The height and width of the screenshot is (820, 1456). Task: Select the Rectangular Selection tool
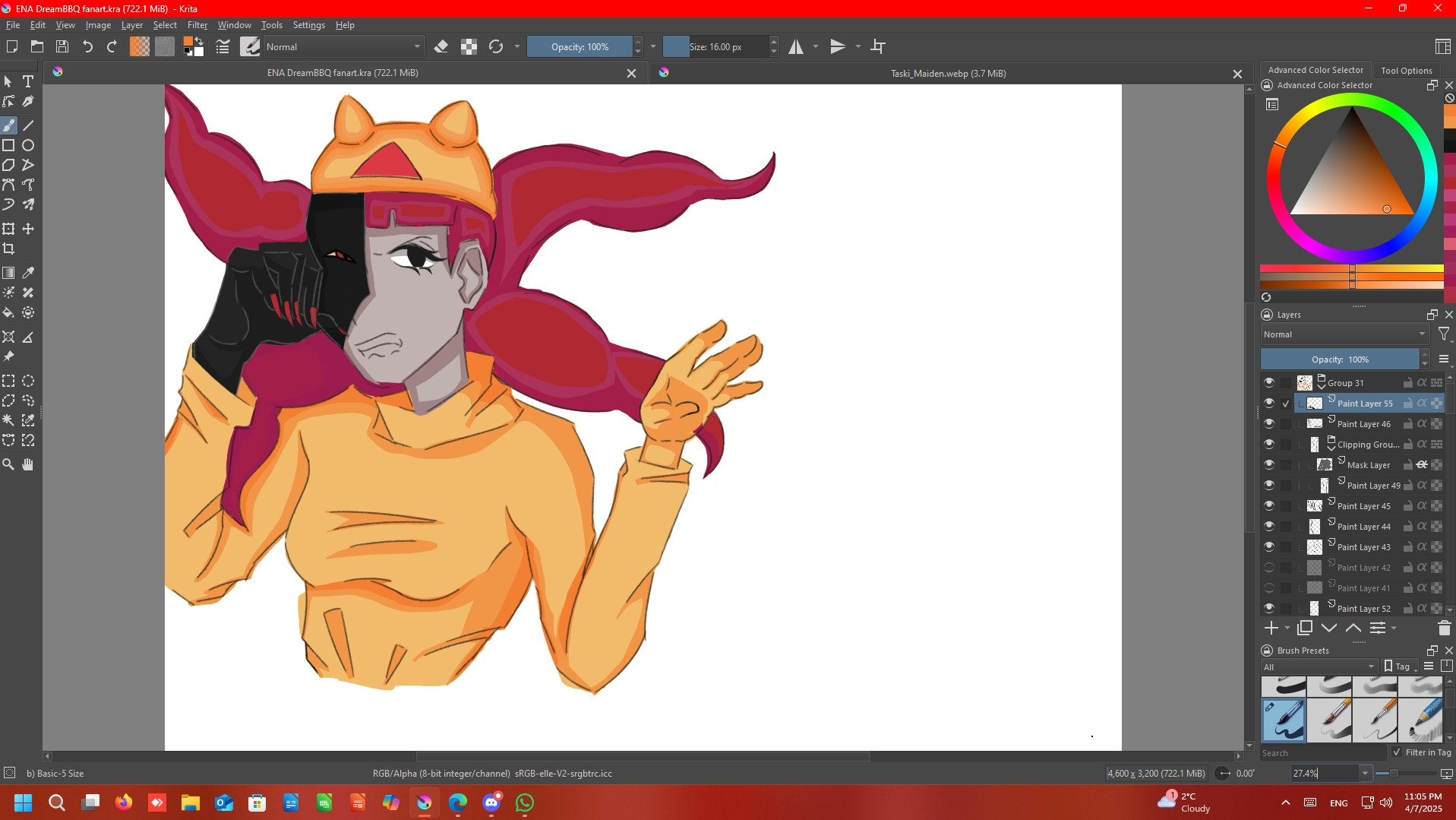coord(8,381)
